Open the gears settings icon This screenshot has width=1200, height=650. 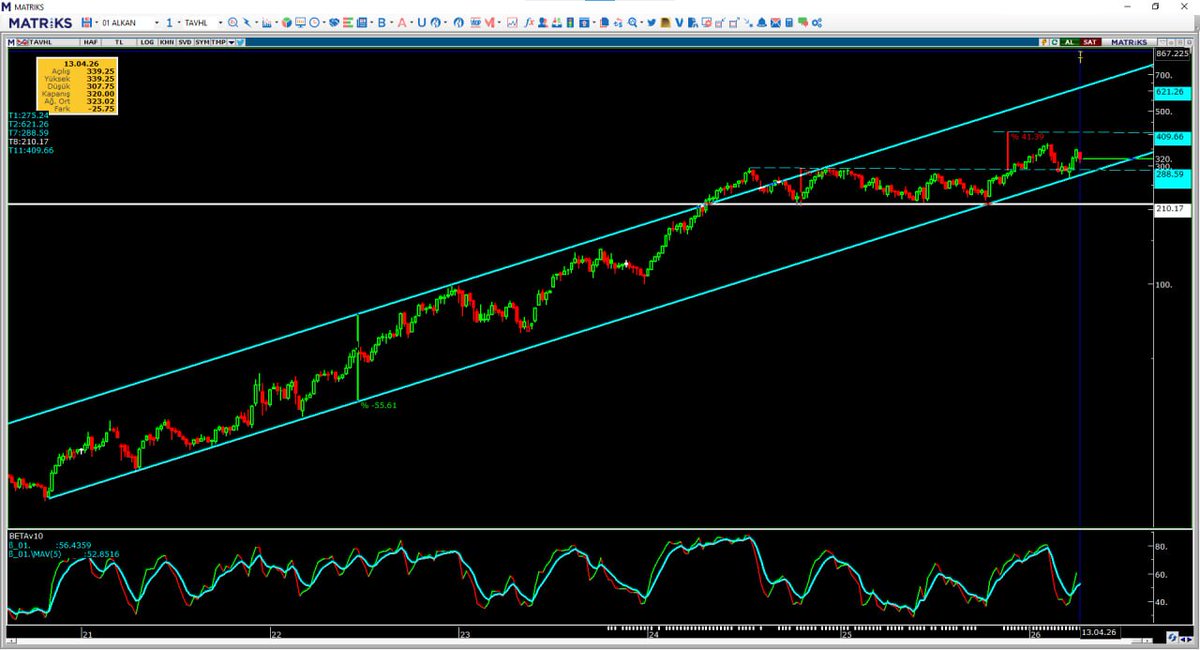(816, 22)
